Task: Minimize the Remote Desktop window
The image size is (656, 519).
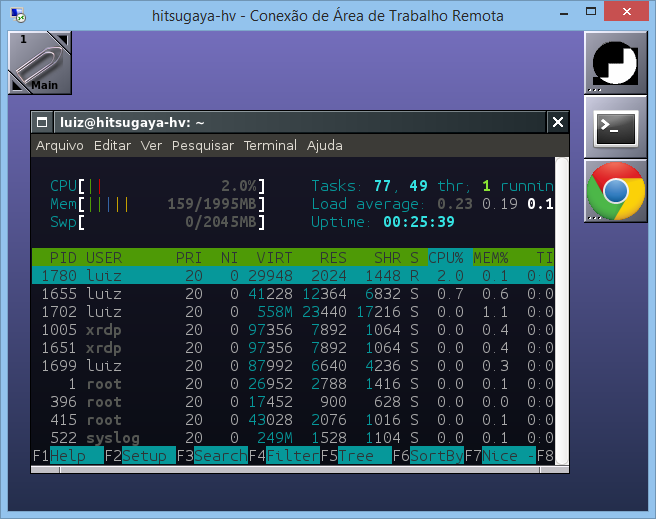Action: click(564, 13)
